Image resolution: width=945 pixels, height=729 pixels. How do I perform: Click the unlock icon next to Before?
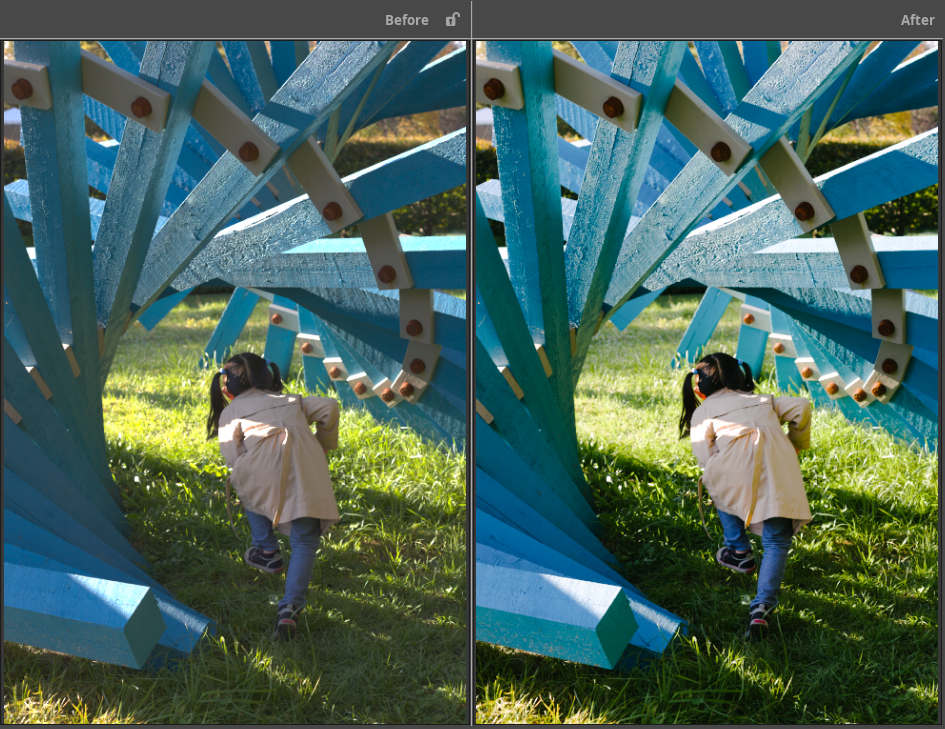tap(452, 19)
